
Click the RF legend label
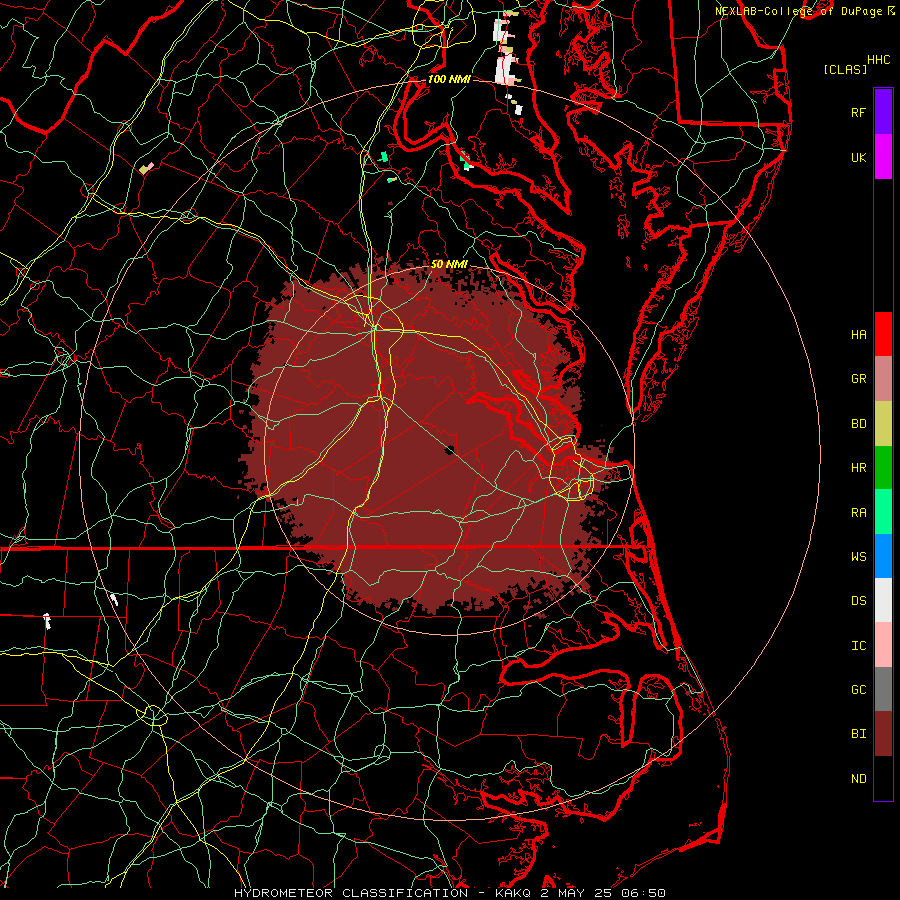point(858,112)
